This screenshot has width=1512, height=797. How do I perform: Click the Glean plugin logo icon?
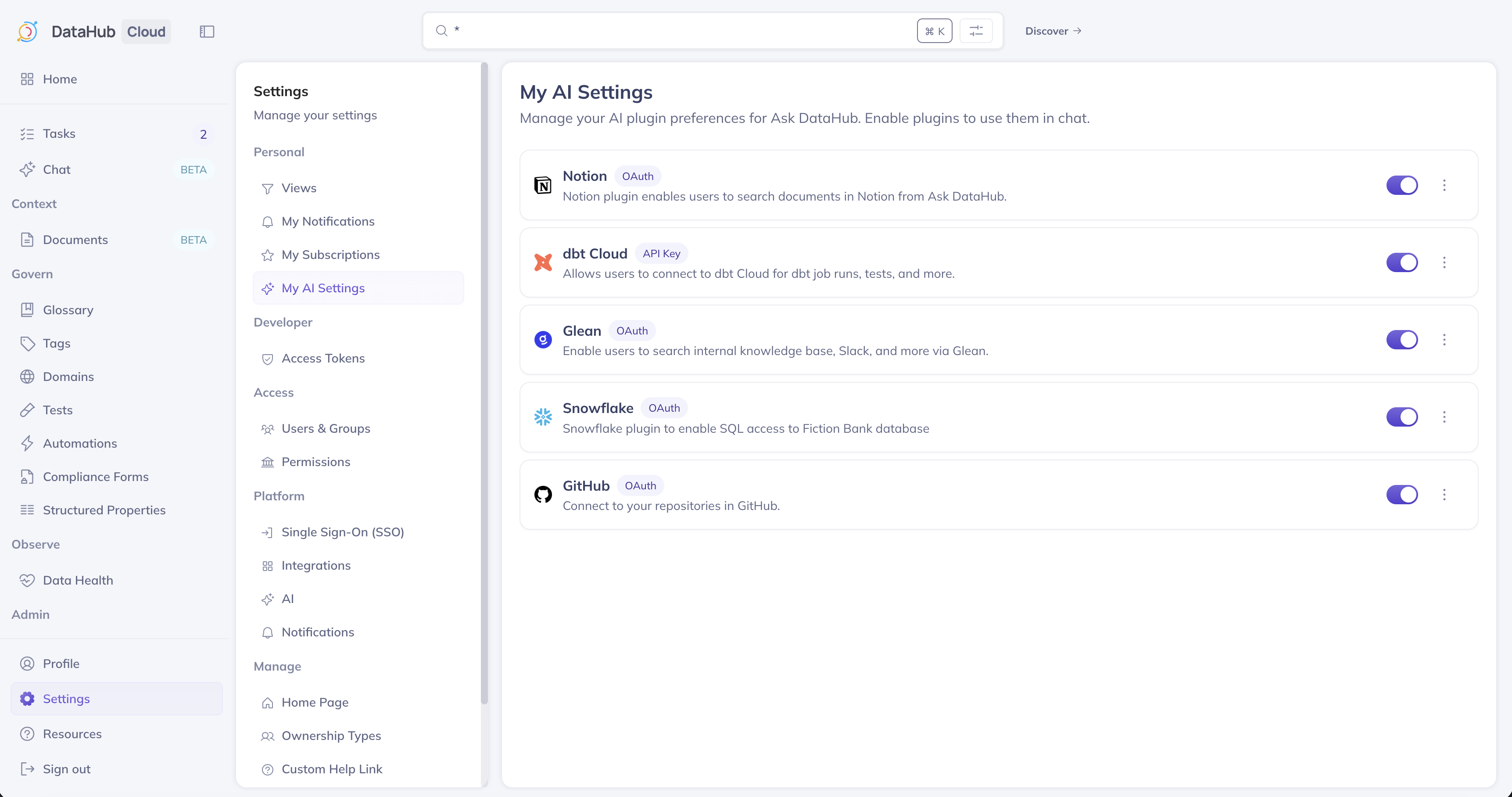tap(542, 340)
